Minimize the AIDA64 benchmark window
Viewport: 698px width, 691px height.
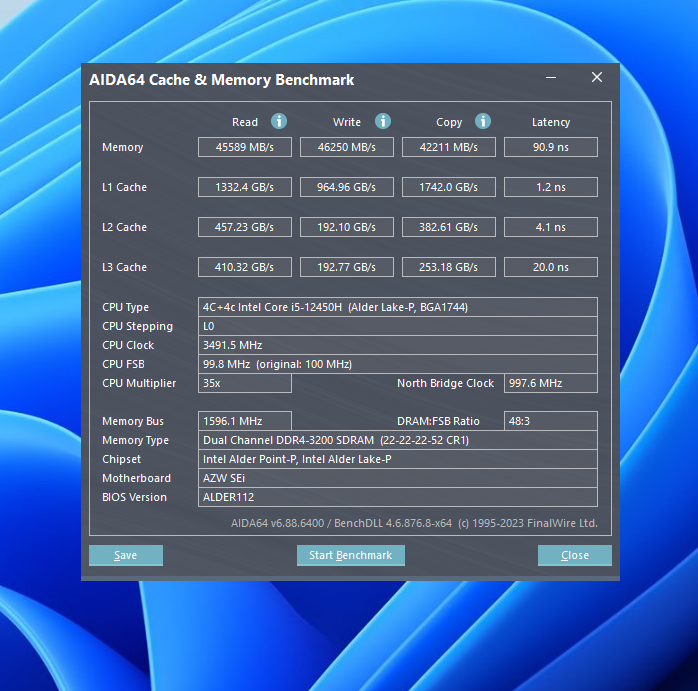point(551,77)
